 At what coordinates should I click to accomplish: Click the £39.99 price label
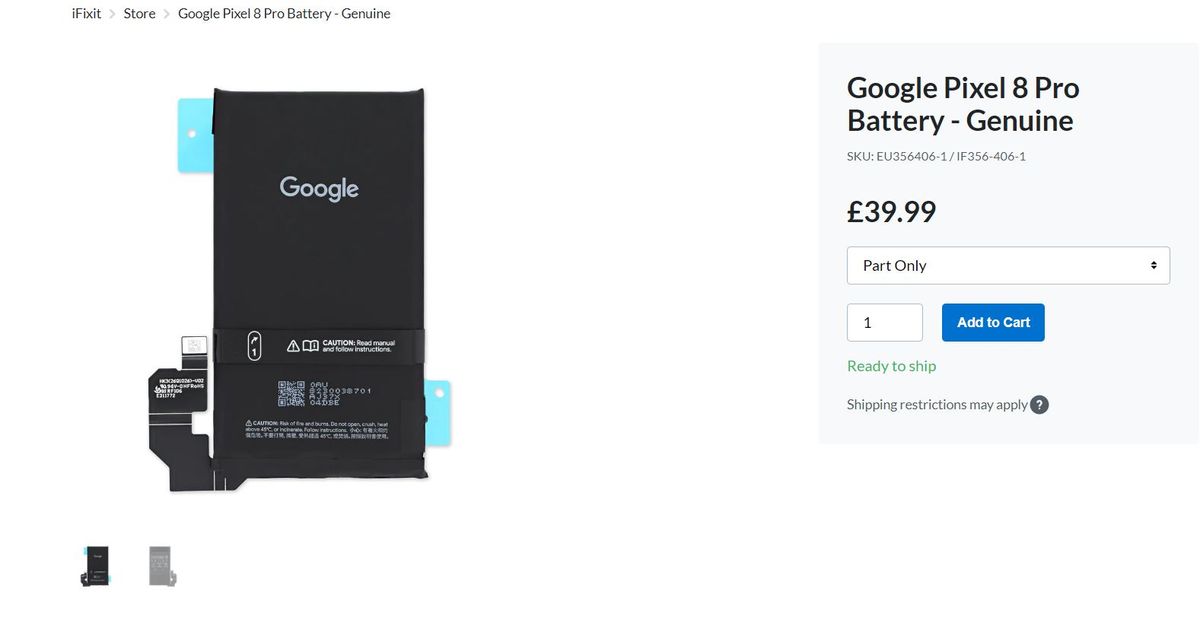click(892, 212)
